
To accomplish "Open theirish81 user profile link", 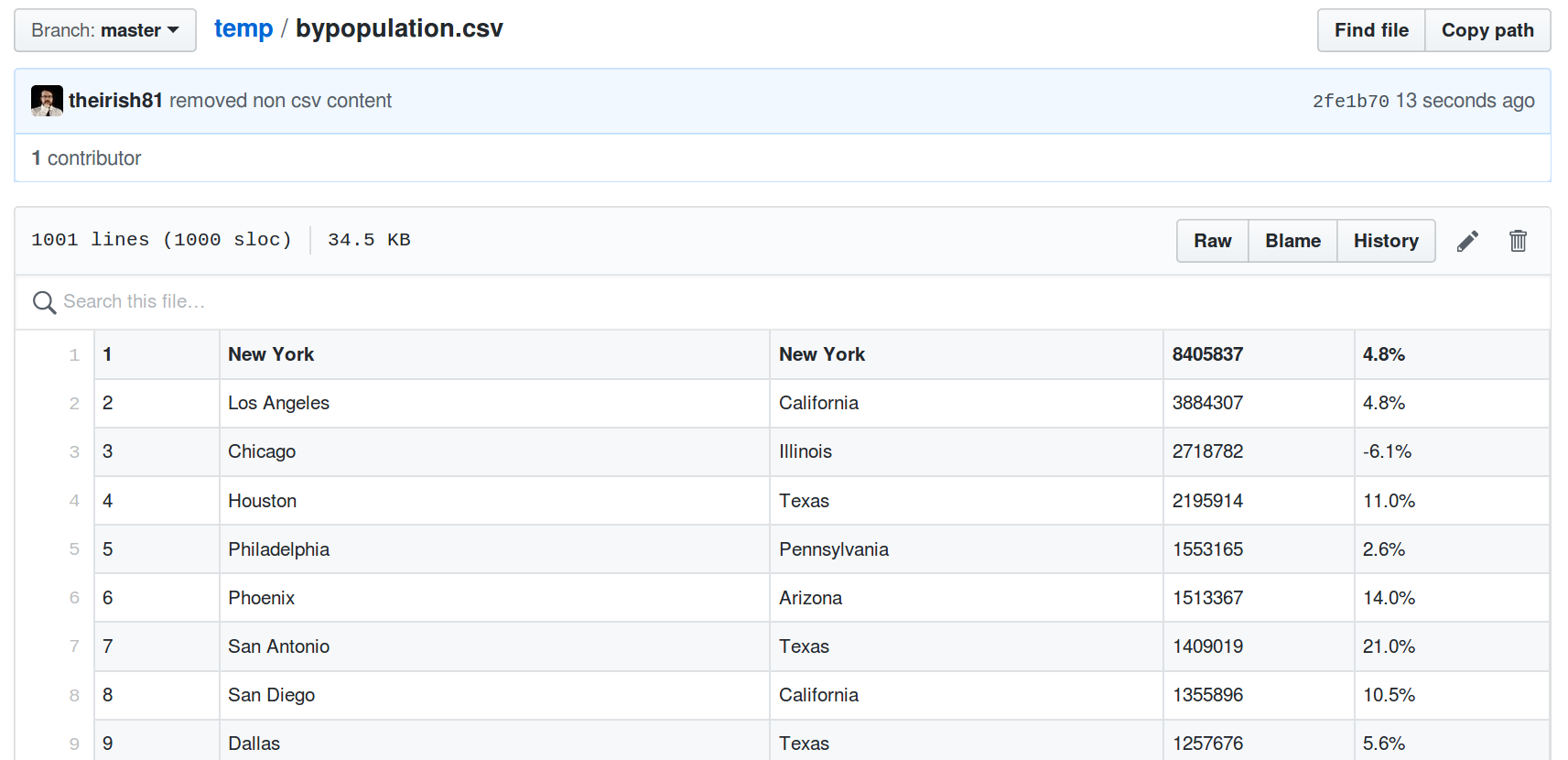I will coord(115,101).
